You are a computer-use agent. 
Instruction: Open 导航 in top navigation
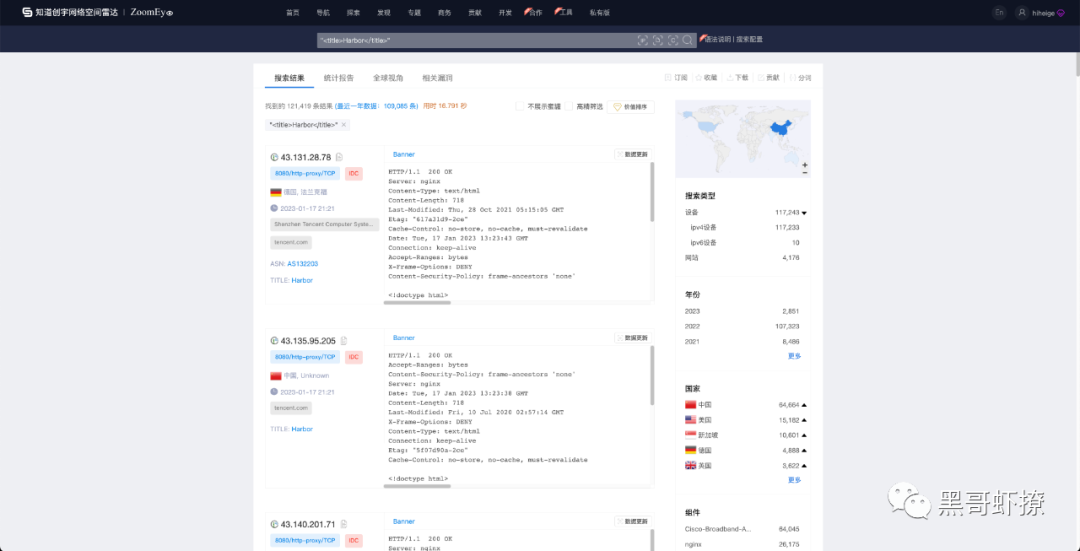click(323, 12)
